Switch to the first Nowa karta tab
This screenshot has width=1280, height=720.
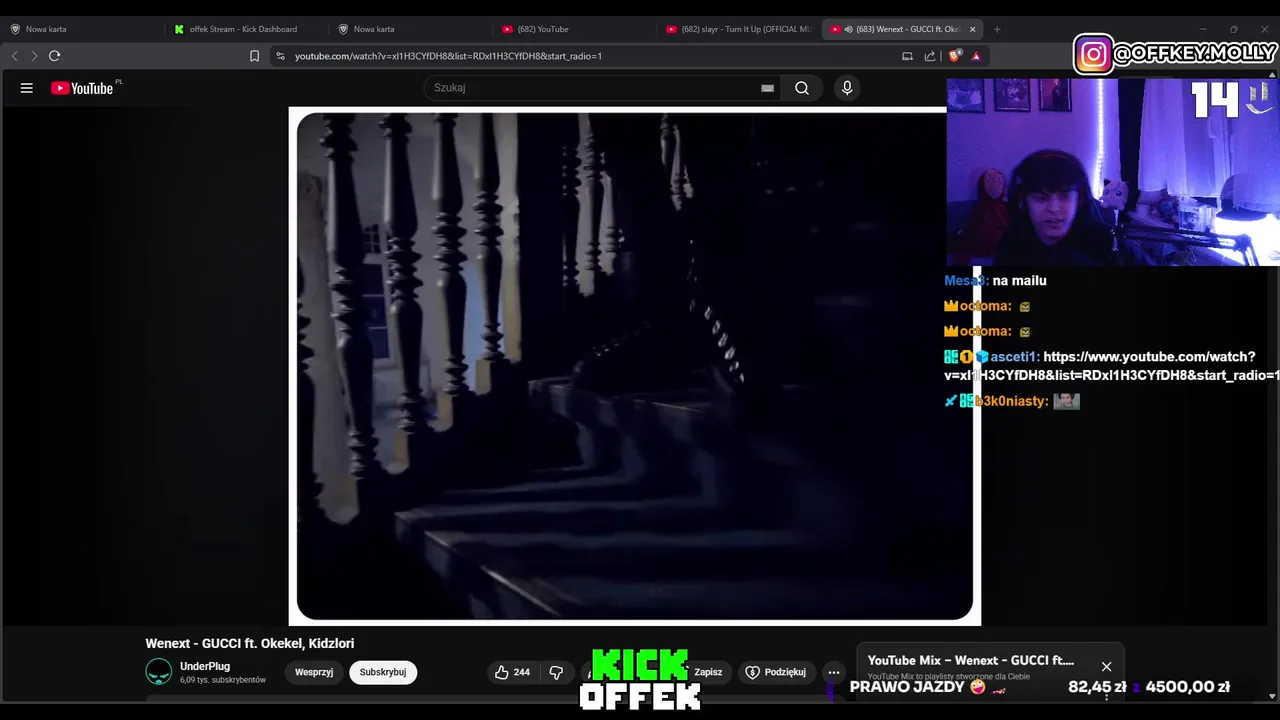80,29
